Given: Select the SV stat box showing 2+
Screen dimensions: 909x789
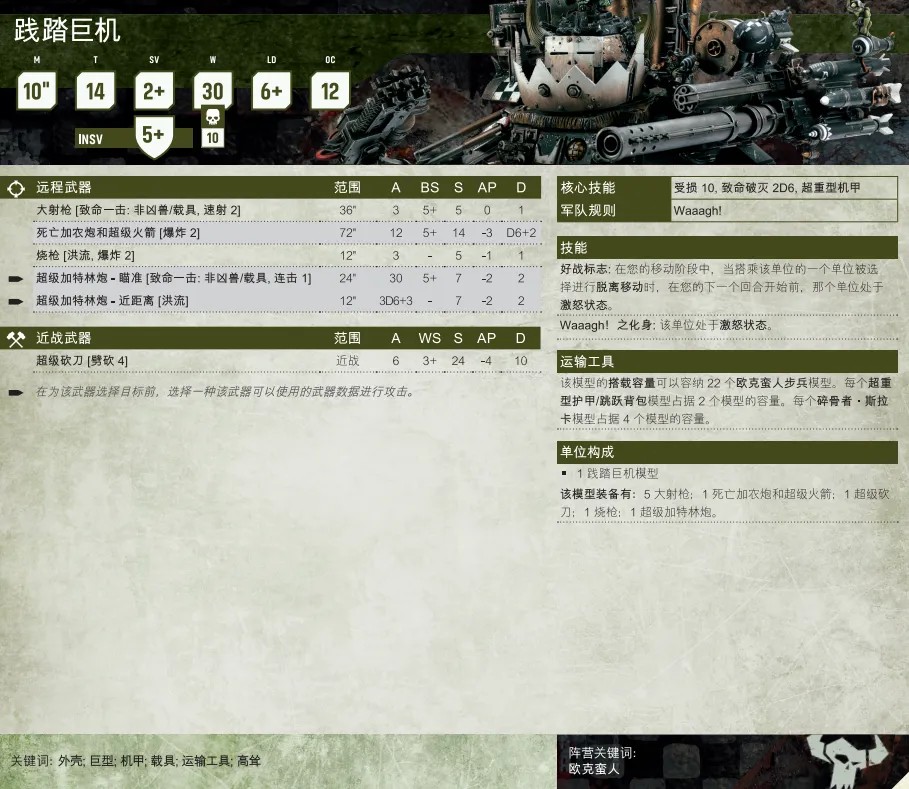Looking at the screenshot, I should pos(154,91).
